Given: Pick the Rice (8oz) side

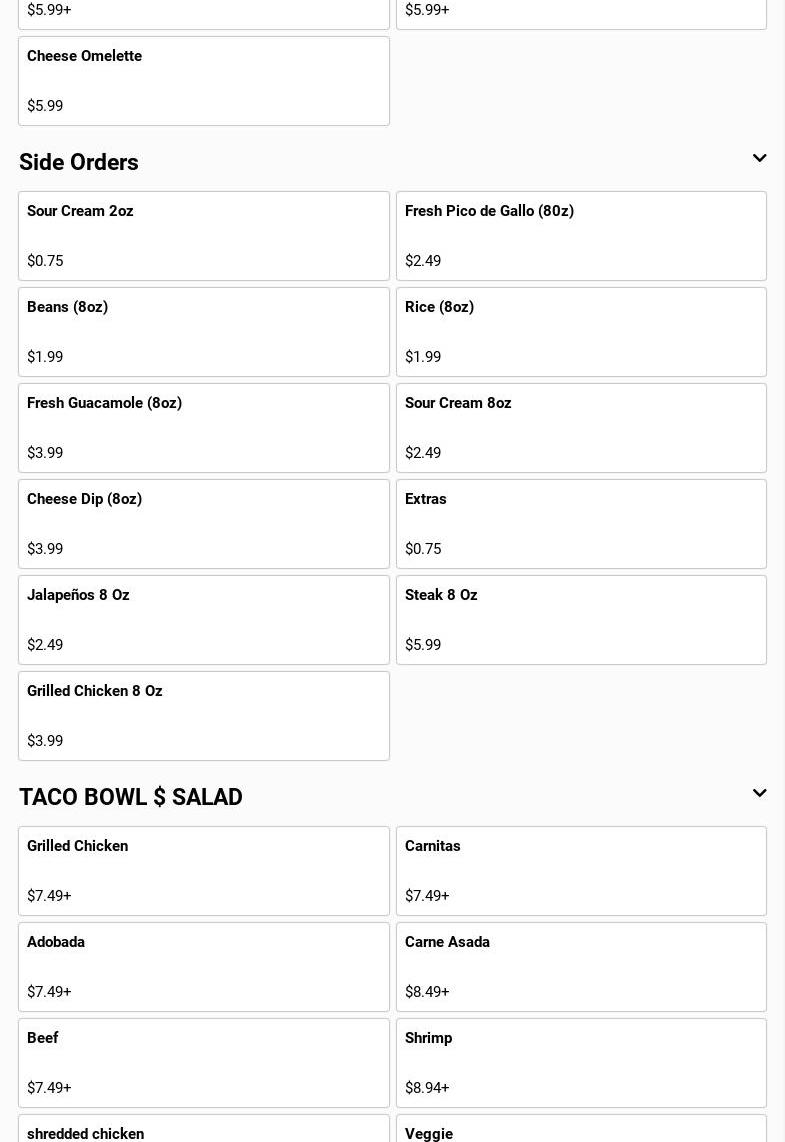Looking at the screenshot, I should coord(581,332).
